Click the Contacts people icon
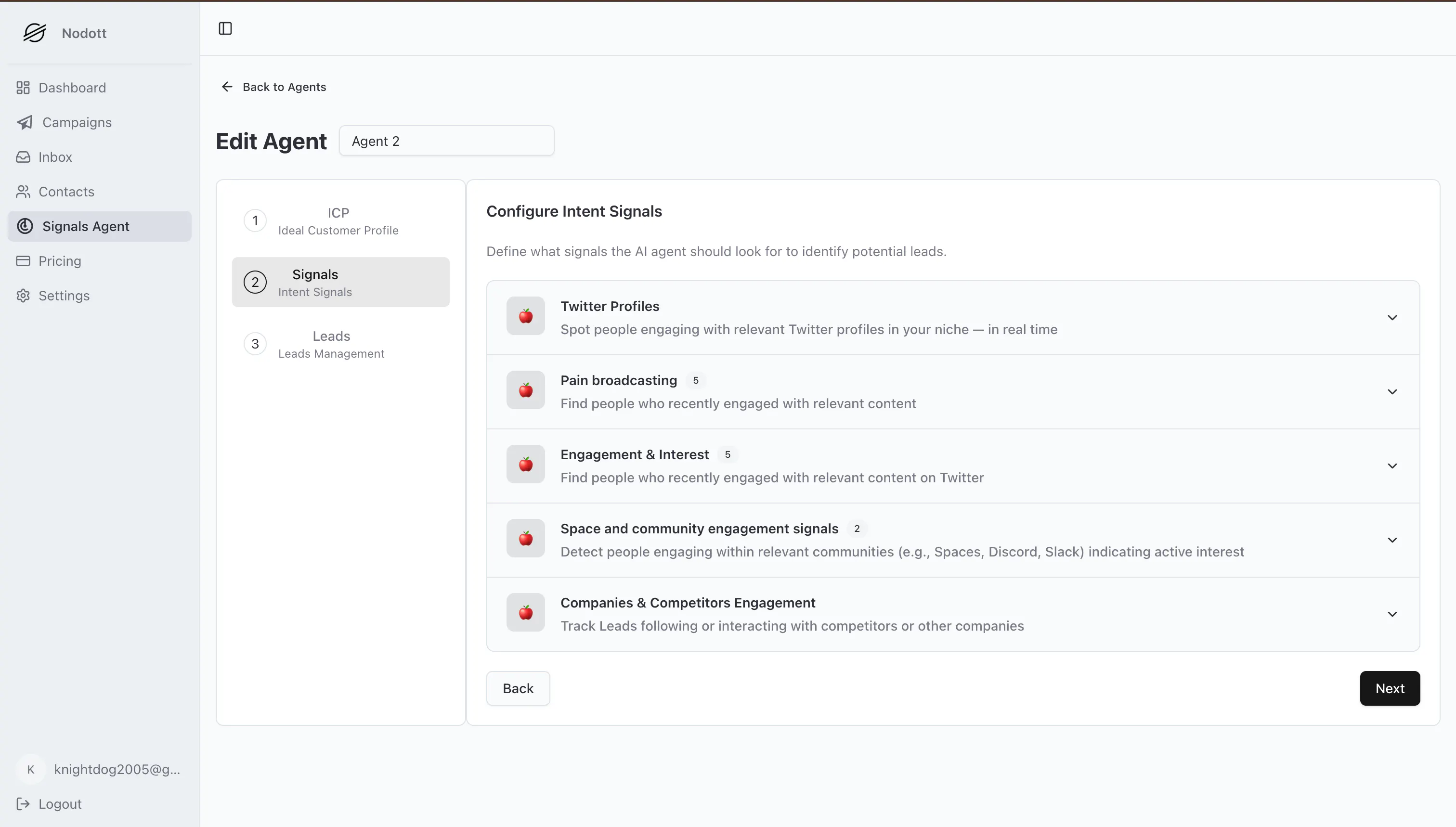Screen dimensions: 1456x827 click(23, 192)
